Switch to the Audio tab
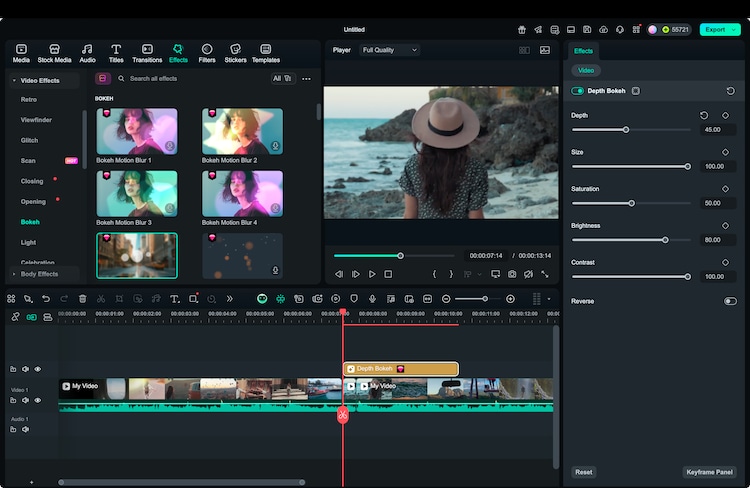Image resolution: width=750 pixels, height=488 pixels. click(x=87, y=54)
